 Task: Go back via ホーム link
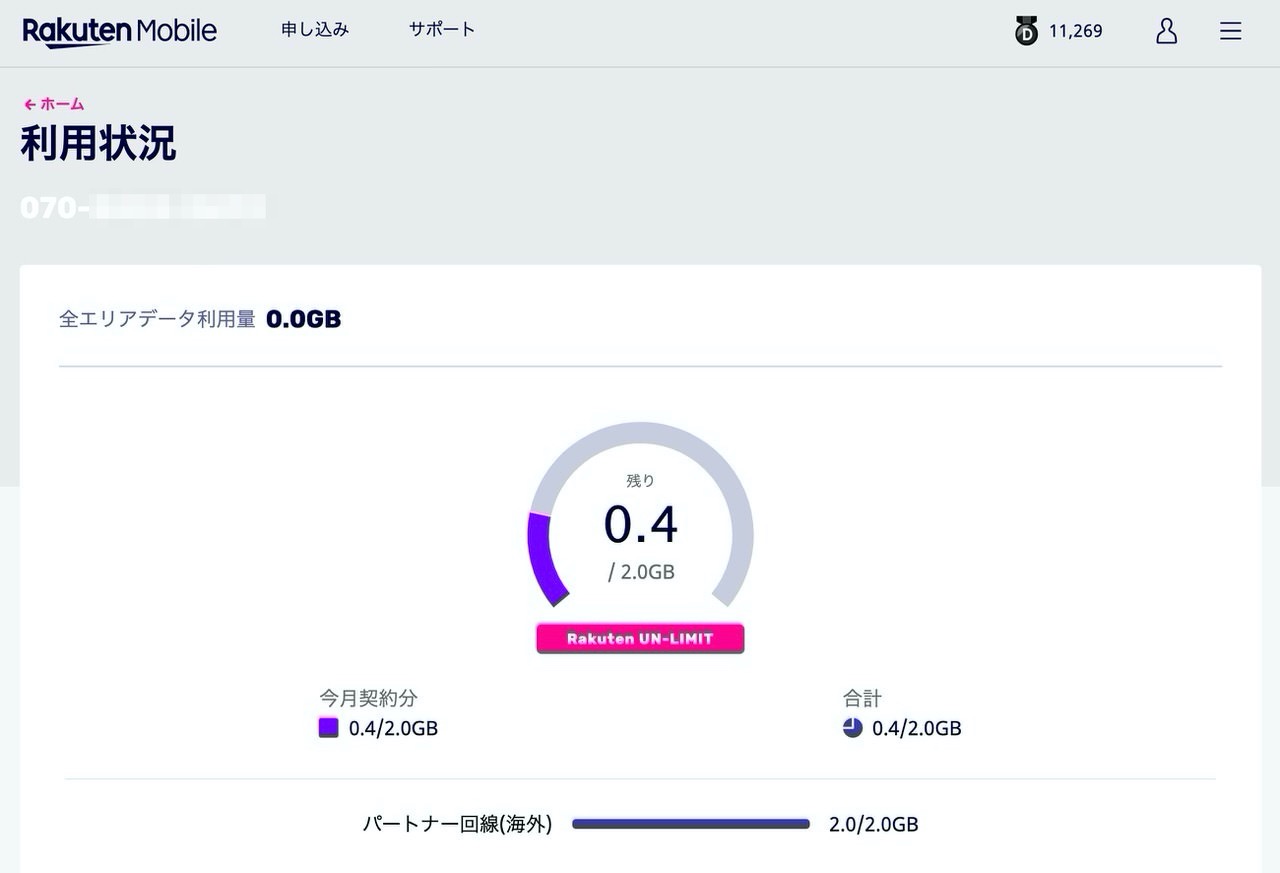(x=54, y=104)
